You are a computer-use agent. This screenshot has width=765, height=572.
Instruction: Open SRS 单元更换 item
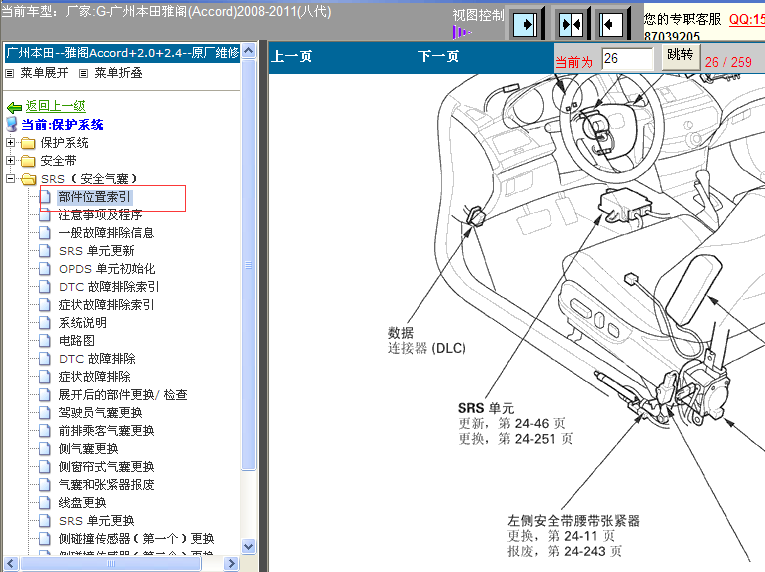coord(97,521)
